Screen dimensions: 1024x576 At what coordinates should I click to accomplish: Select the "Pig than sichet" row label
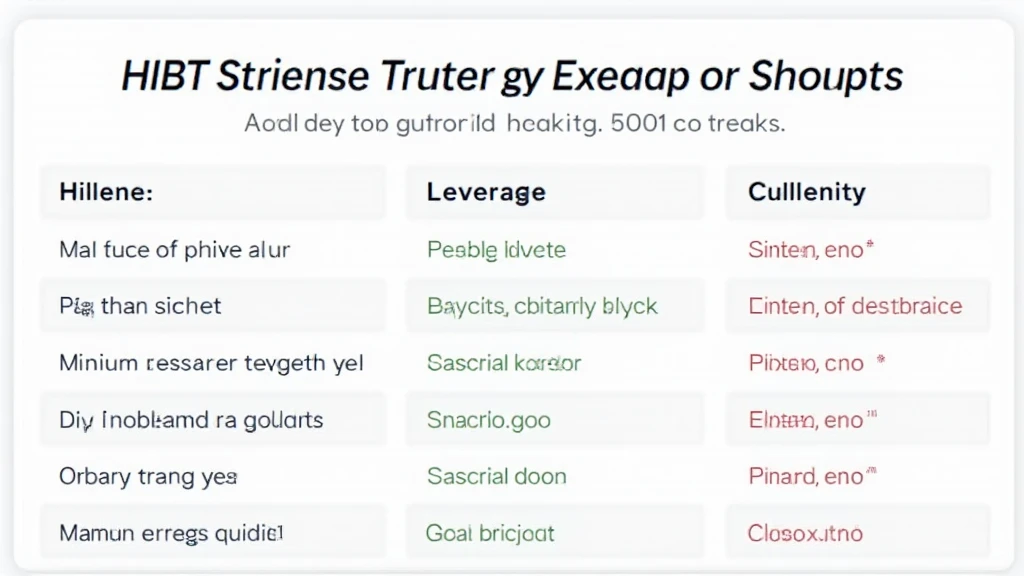141,306
